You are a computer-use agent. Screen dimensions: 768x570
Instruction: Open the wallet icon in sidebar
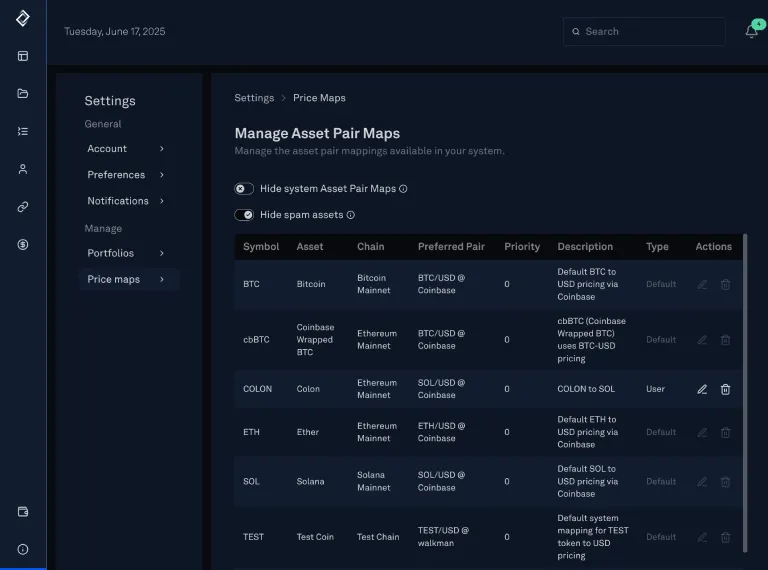tap(23, 512)
